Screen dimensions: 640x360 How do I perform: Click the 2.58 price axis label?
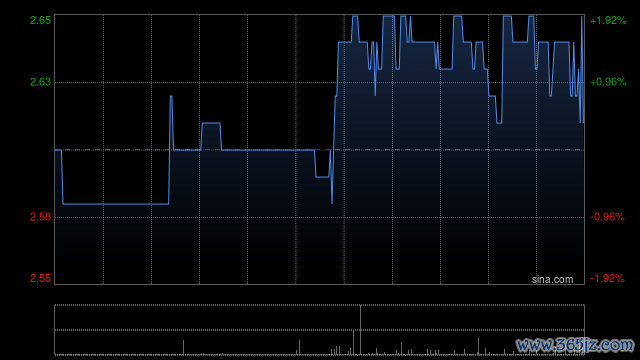coord(40,217)
